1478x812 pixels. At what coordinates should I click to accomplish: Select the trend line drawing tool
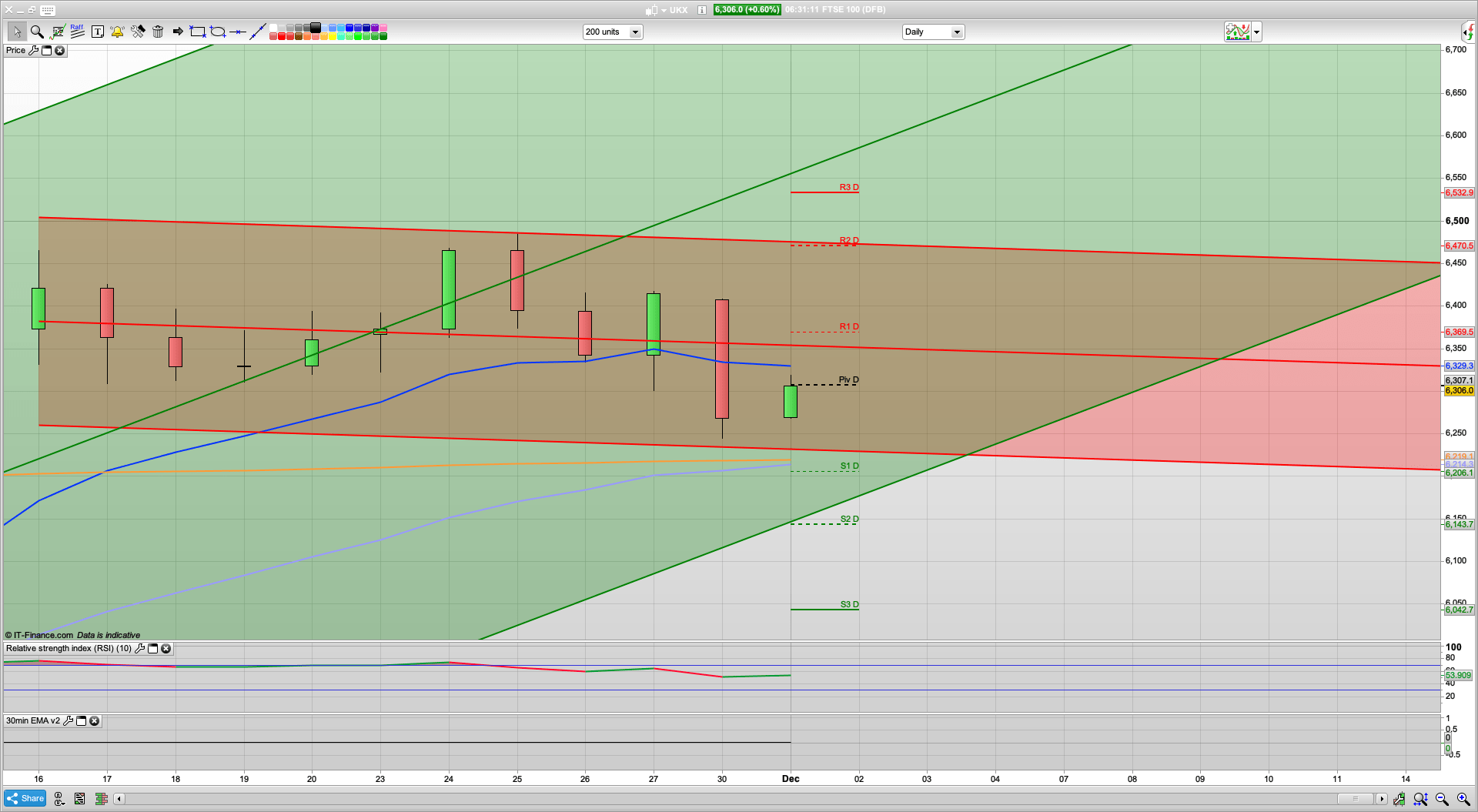tap(259, 32)
